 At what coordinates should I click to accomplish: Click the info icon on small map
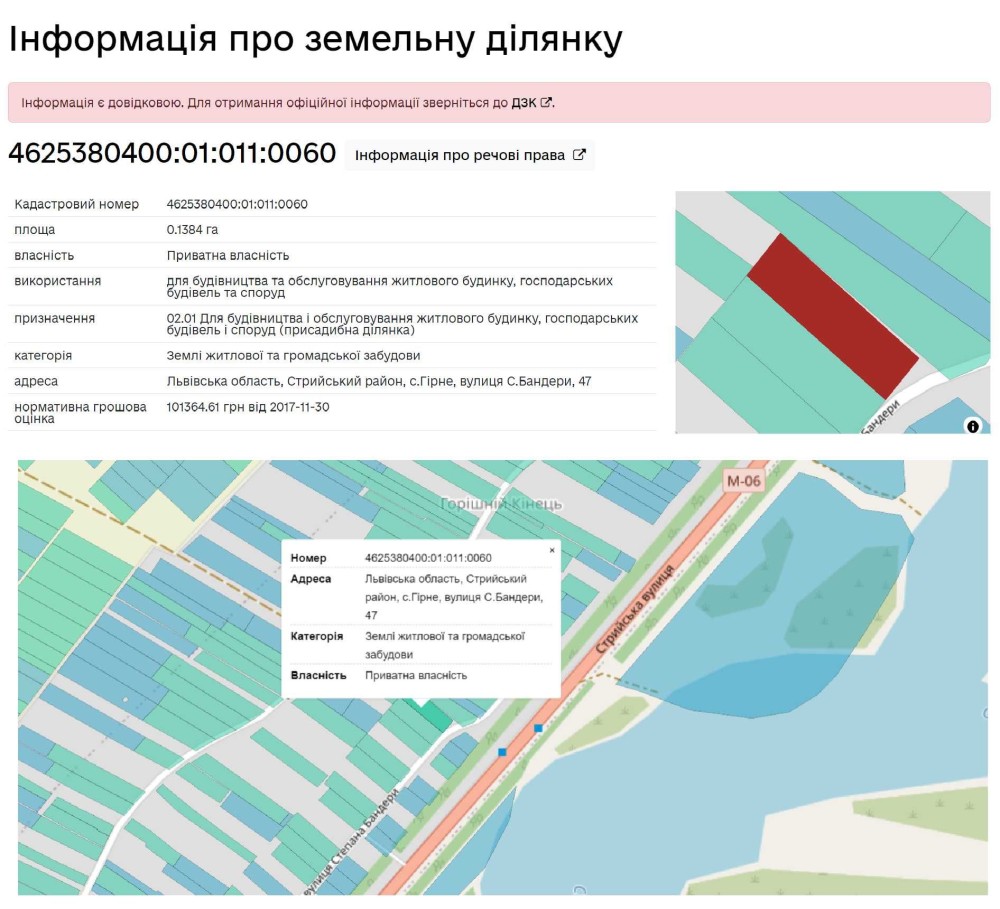pos(973,426)
